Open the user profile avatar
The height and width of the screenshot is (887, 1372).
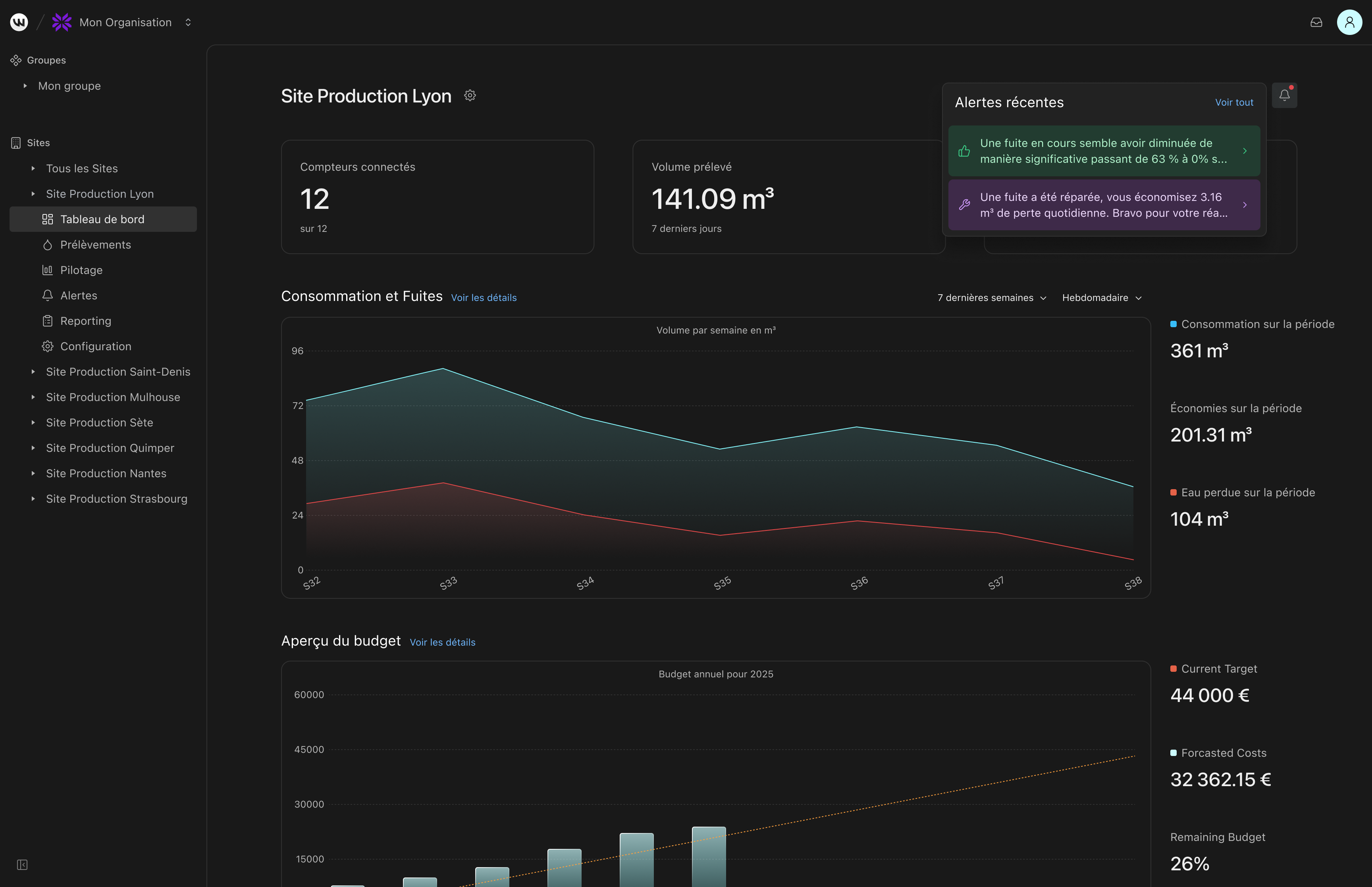click(x=1349, y=23)
